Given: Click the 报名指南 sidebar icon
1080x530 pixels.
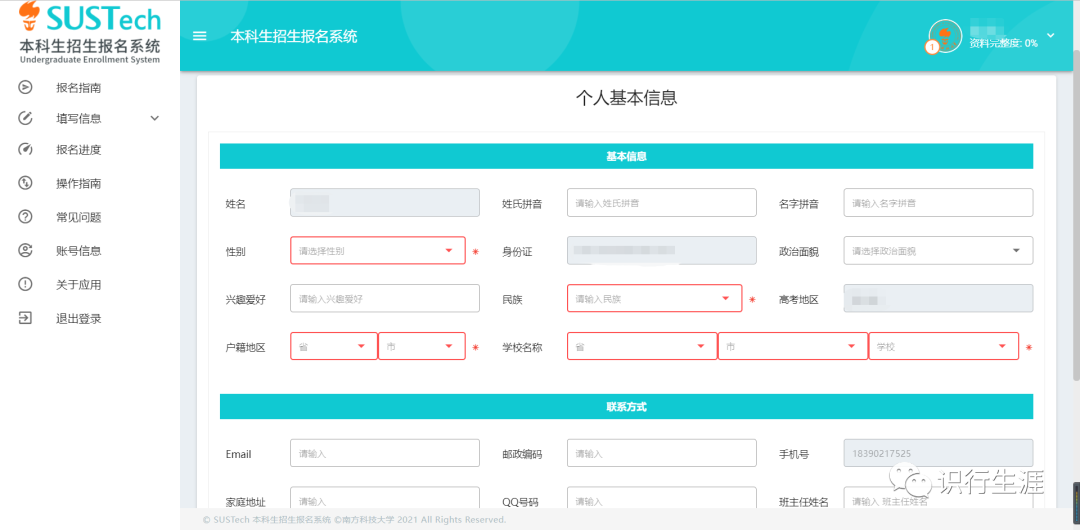Looking at the screenshot, I should (x=25, y=88).
